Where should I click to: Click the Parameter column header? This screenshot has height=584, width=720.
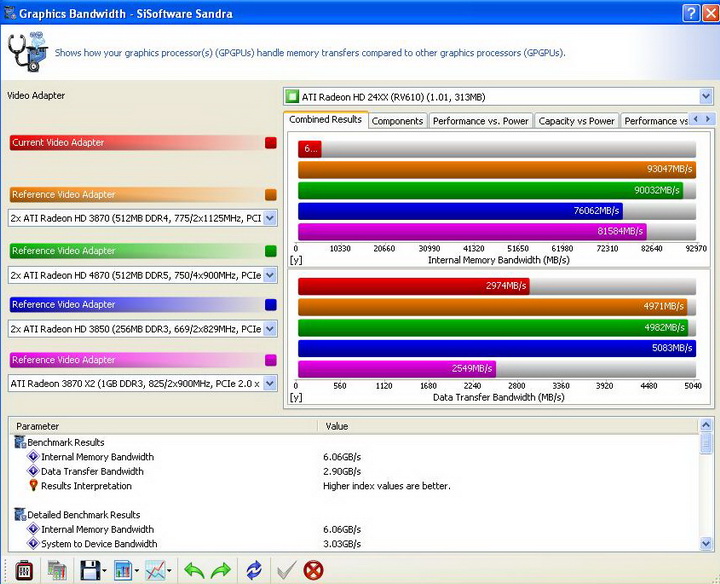164,426
